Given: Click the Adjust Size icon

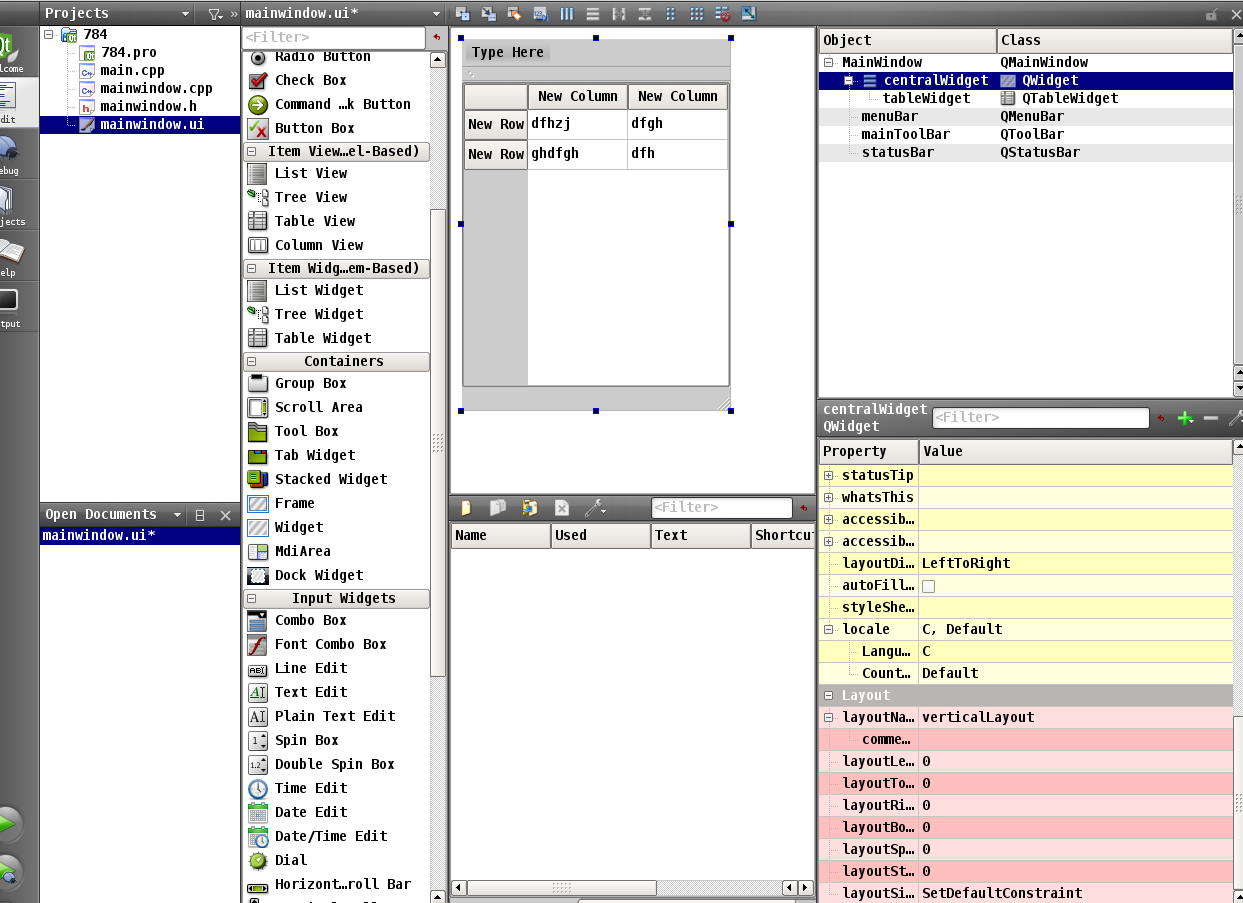Looking at the screenshot, I should point(748,14).
